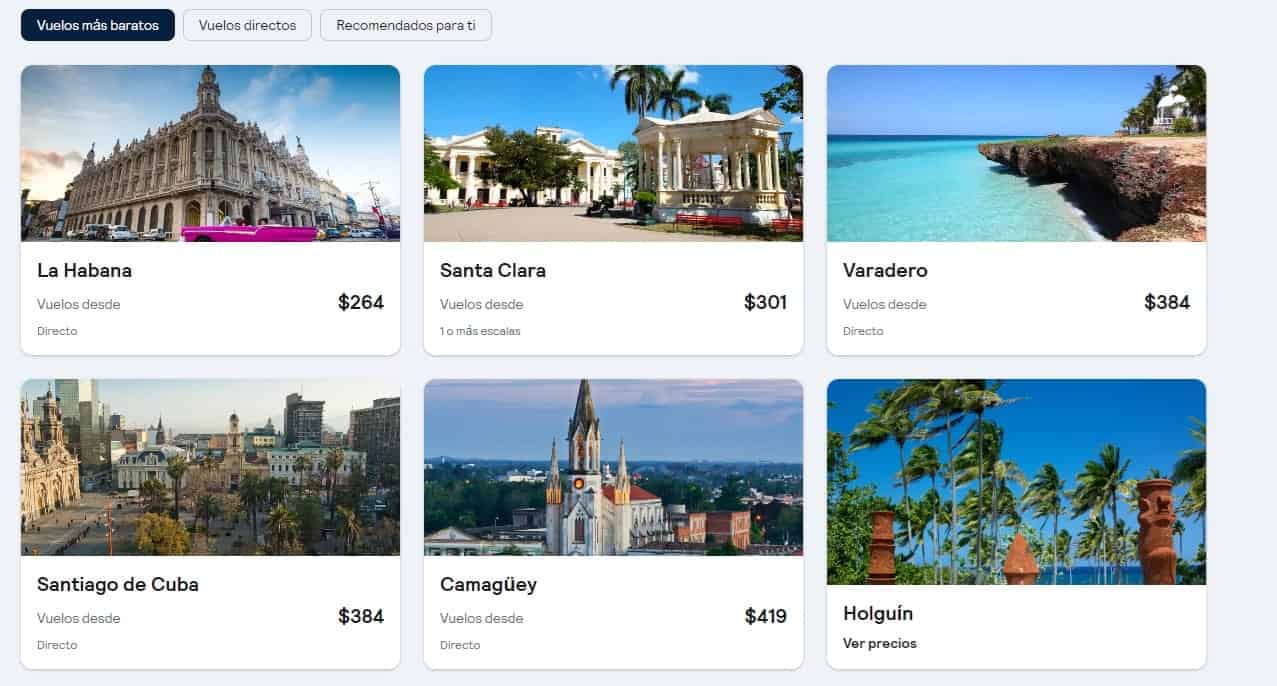This screenshot has height=686, width=1277.
Task: Click 'Ver precios' under Holguín
Action: coord(880,643)
